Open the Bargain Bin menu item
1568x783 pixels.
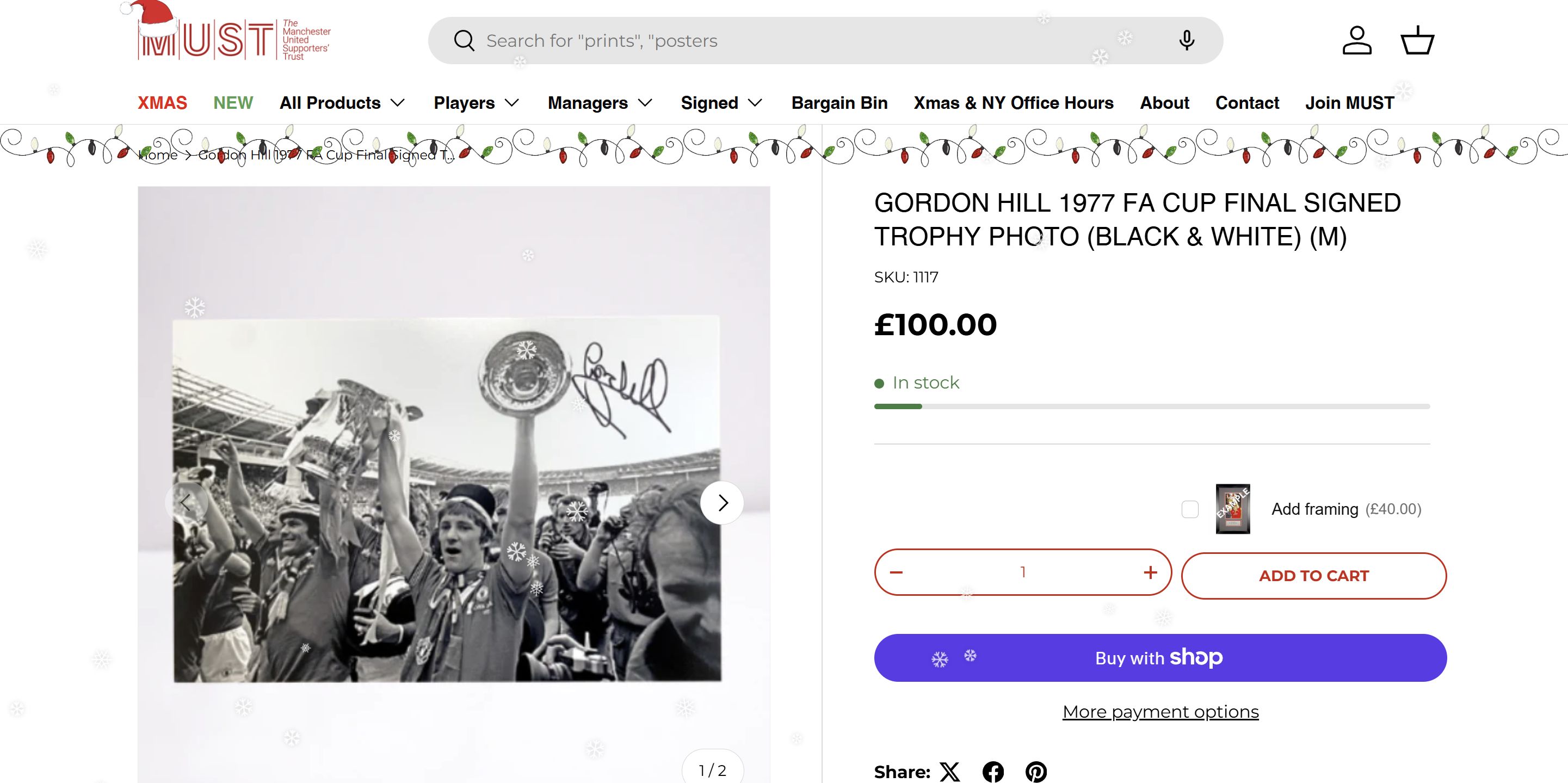[x=839, y=103]
